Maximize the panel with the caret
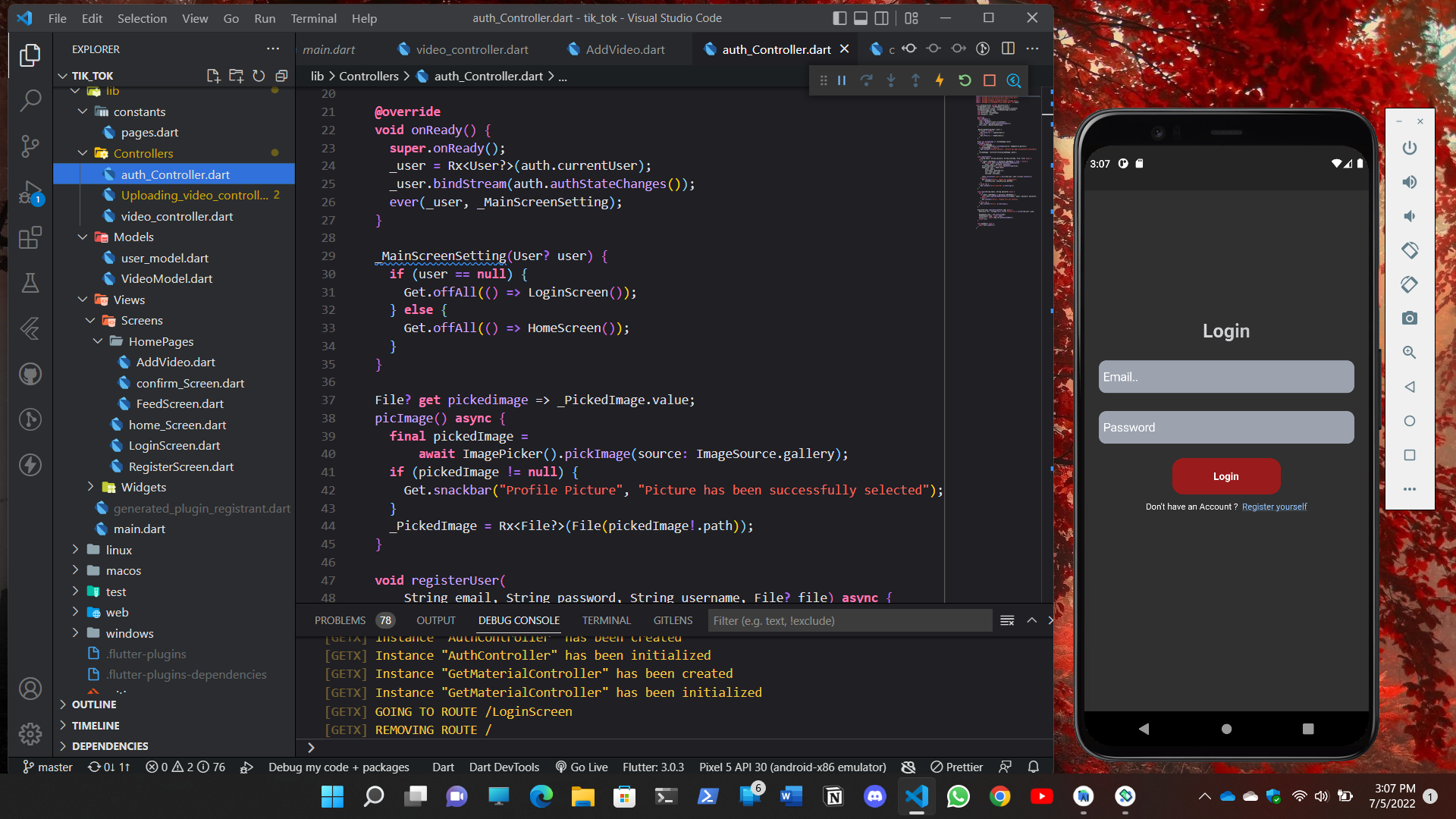The image size is (1456, 819). (x=1031, y=620)
